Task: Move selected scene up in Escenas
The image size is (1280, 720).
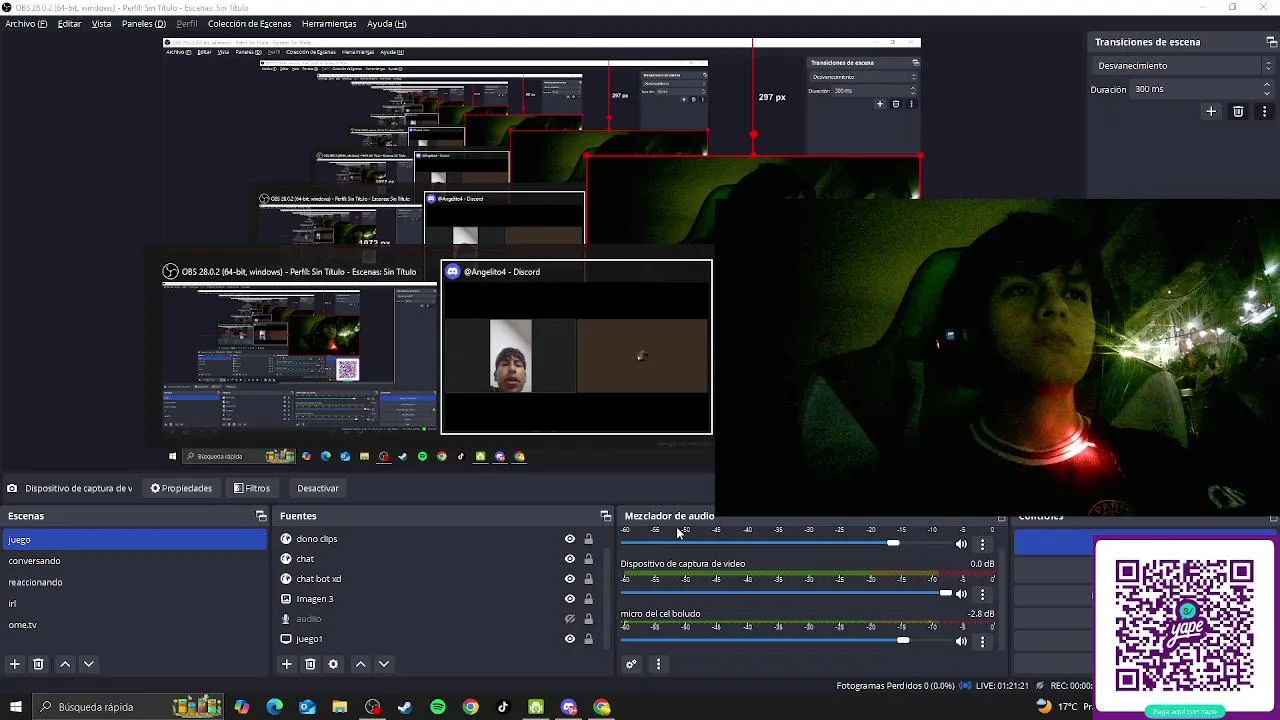Action: (x=65, y=664)
